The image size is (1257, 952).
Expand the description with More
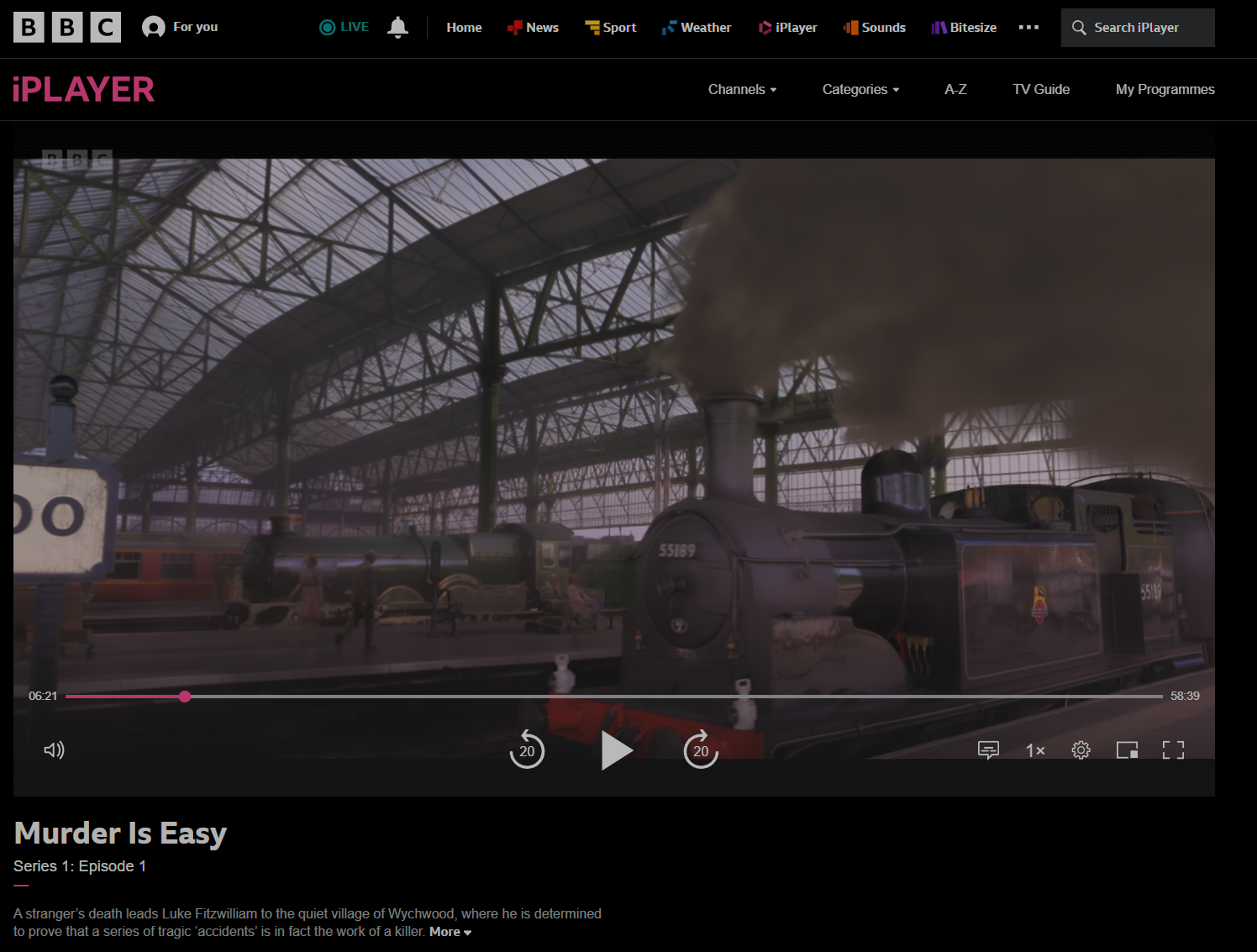450,932
